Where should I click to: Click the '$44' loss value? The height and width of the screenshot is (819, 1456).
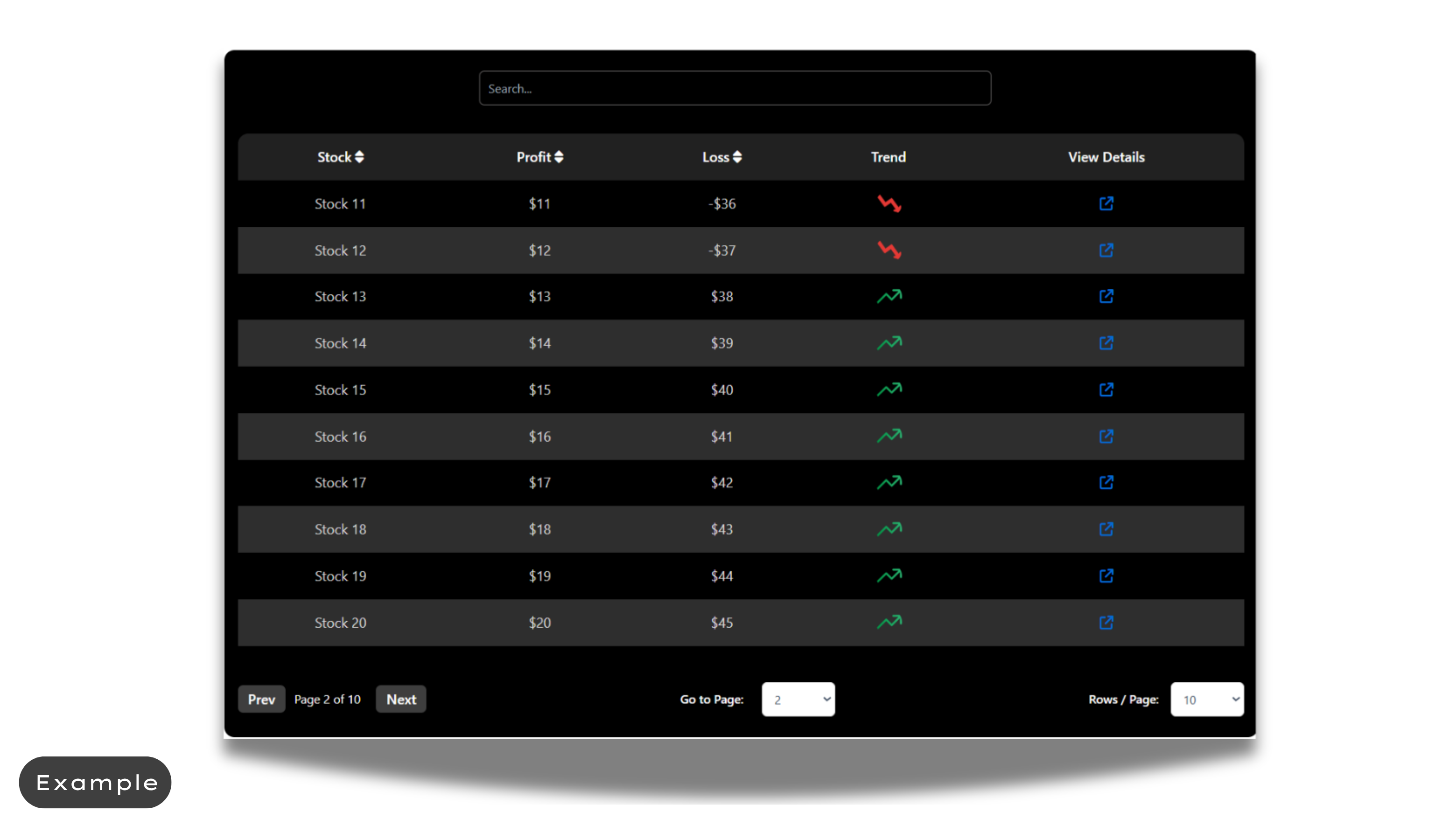pyautogui.click(x=722, y=575)
